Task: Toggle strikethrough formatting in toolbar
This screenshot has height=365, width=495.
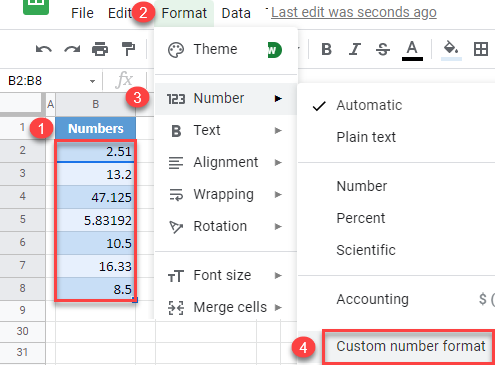Action: [383, 49]
